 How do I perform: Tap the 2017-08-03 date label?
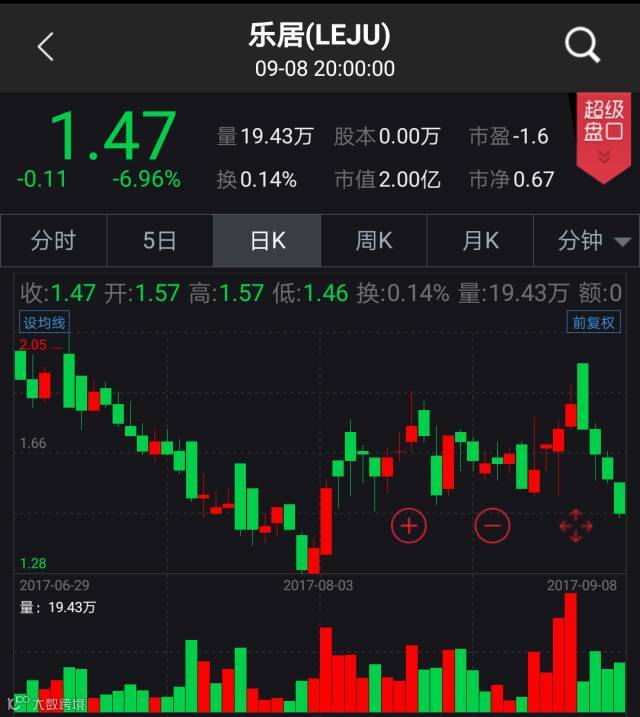click(318, 585)
